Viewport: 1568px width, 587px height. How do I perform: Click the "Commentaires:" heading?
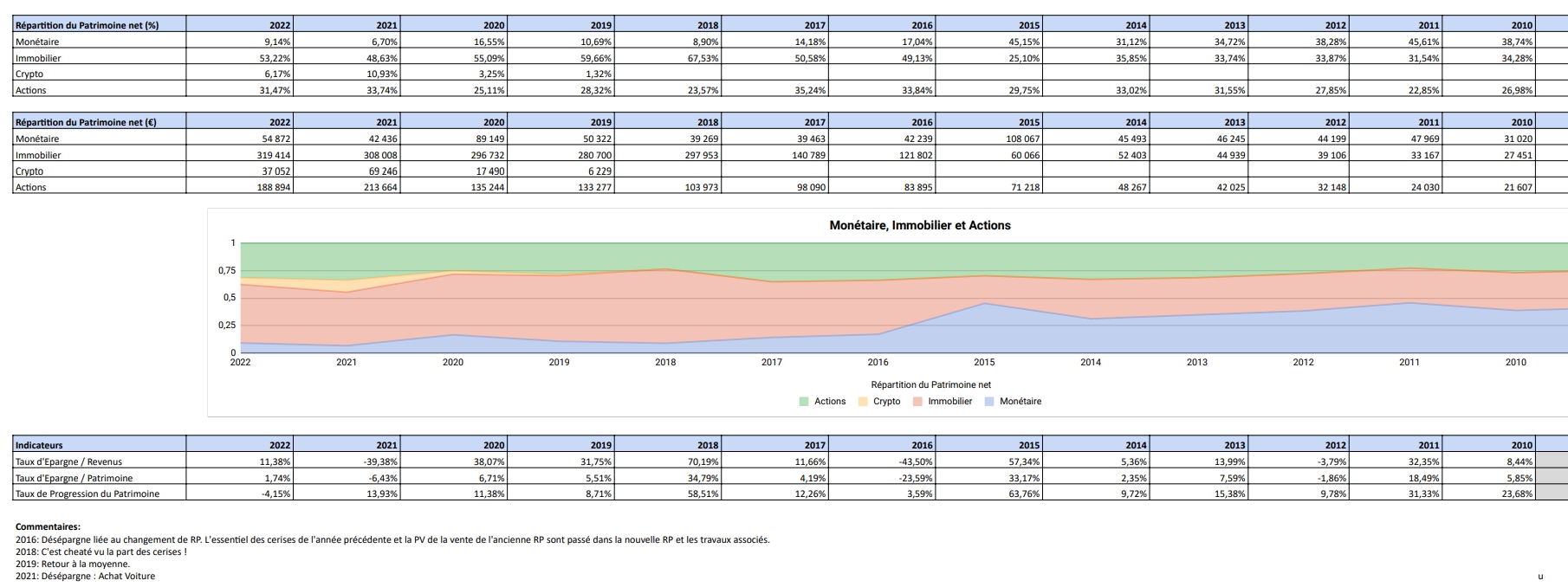48,526
